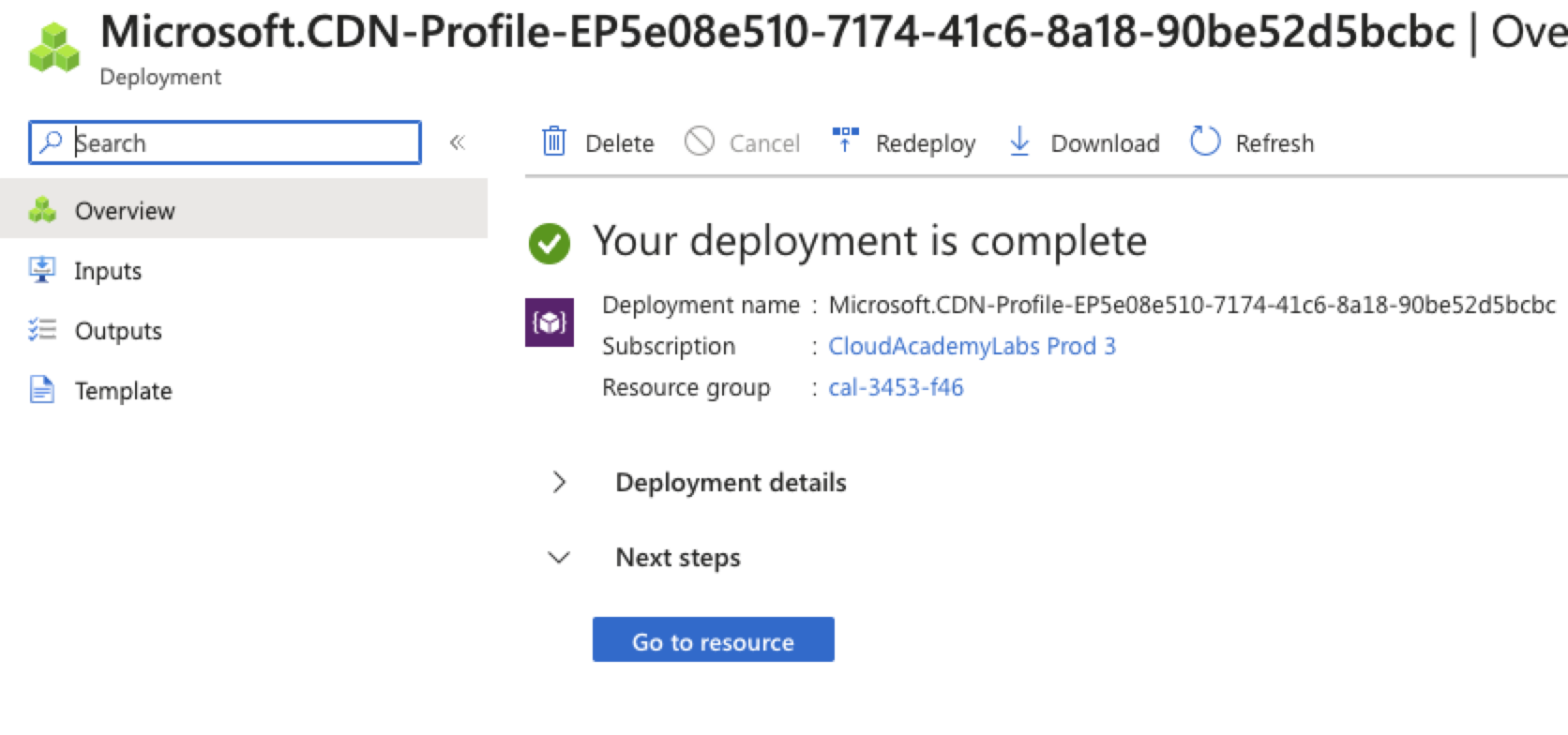This screenshot has height=735, width=1568.
Task: Download the deployment from the toolbar
Action: point(1083,142)
